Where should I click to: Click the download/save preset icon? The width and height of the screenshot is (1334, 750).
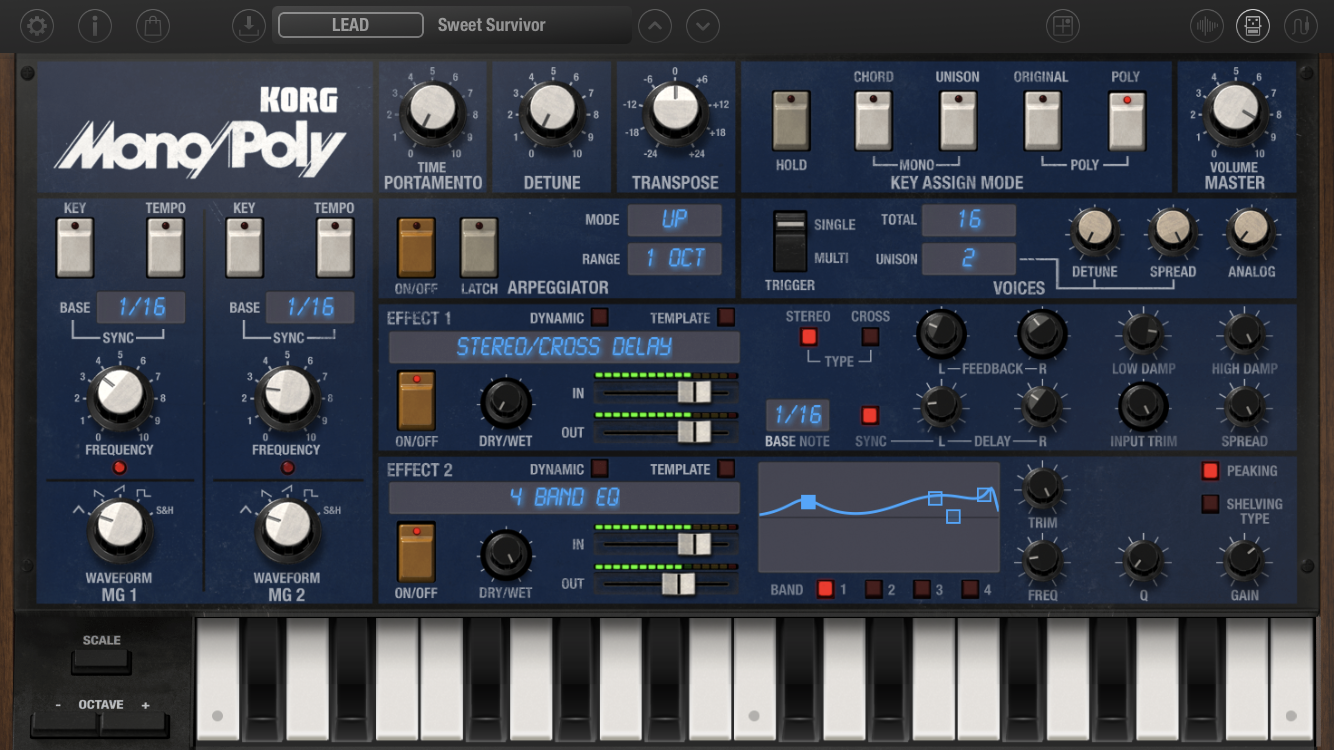[x=248, y=25]
